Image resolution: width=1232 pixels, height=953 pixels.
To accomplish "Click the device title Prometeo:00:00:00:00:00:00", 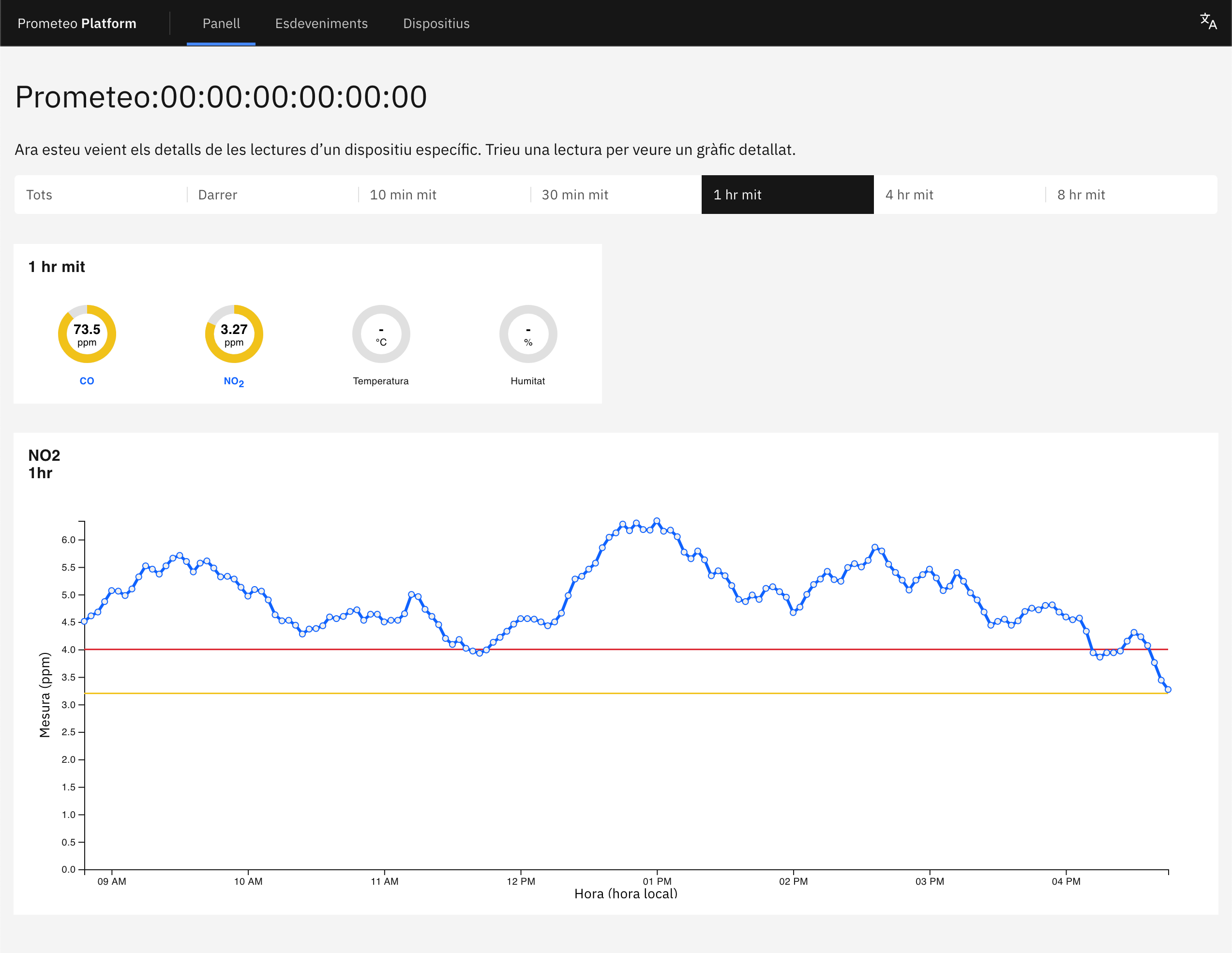I will click(221, 96).
